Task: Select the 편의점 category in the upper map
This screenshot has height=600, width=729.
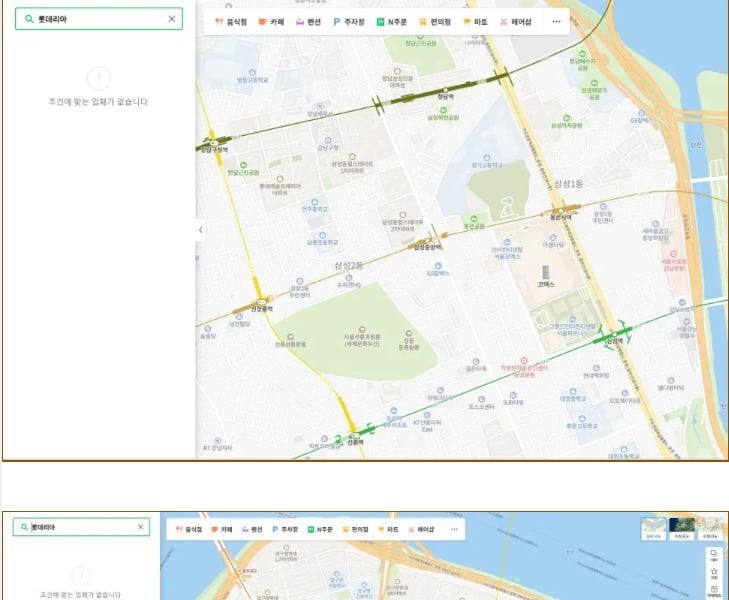Action: click(436, 21)
